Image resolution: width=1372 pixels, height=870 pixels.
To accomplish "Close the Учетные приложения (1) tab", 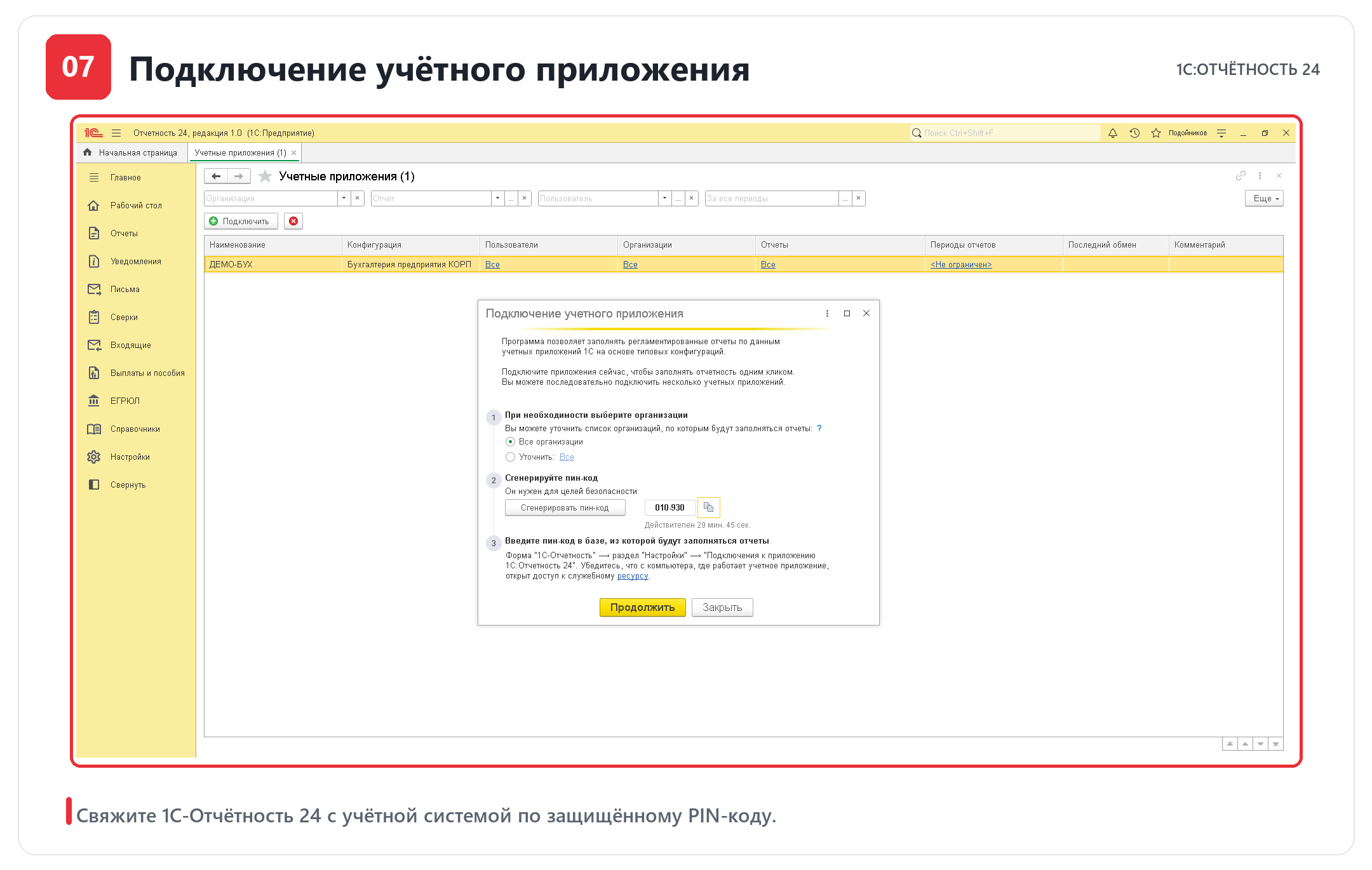I will 293,153.
